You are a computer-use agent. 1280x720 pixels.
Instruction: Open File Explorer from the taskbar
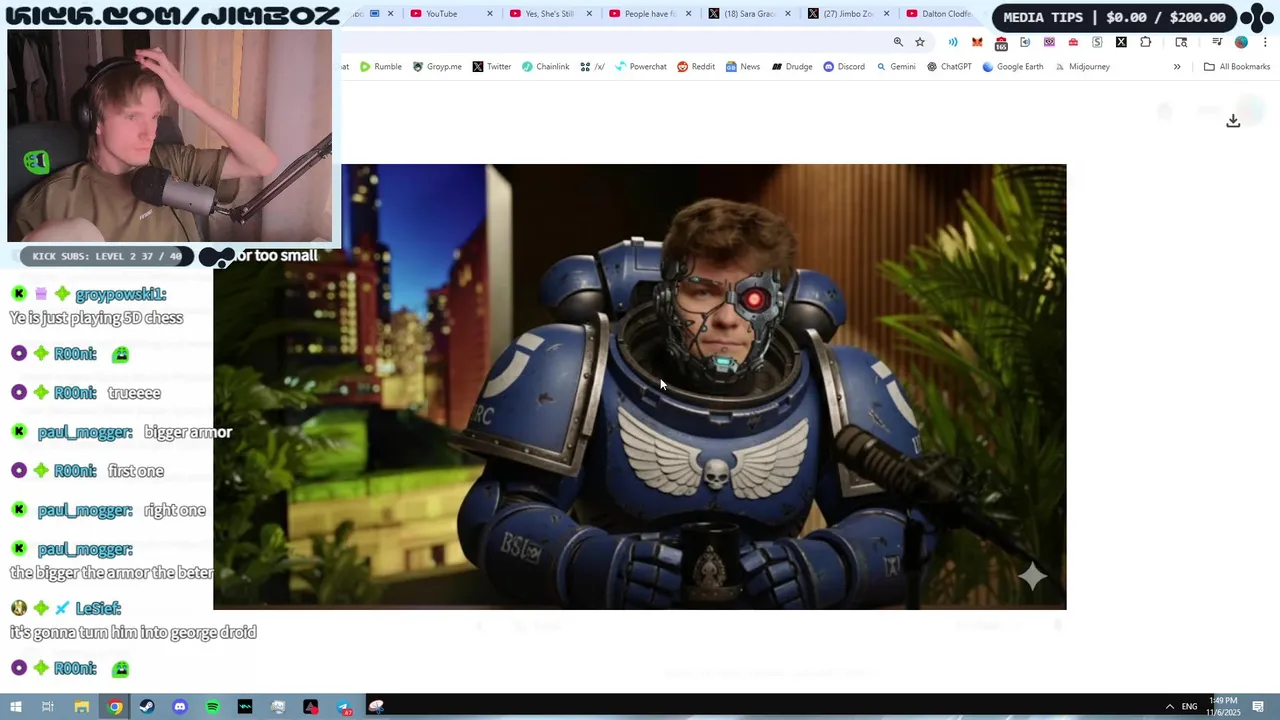point(82,707)
